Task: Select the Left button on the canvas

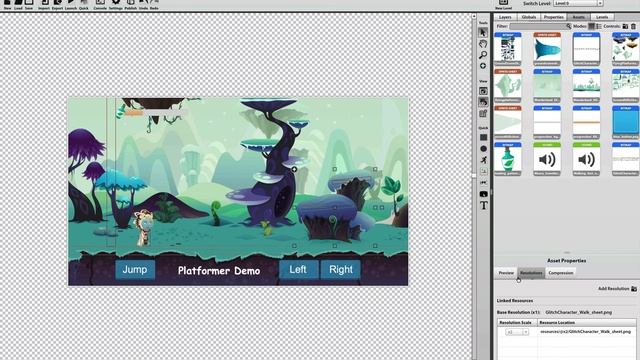Action: pyautogui.click(x=298, y=269)
